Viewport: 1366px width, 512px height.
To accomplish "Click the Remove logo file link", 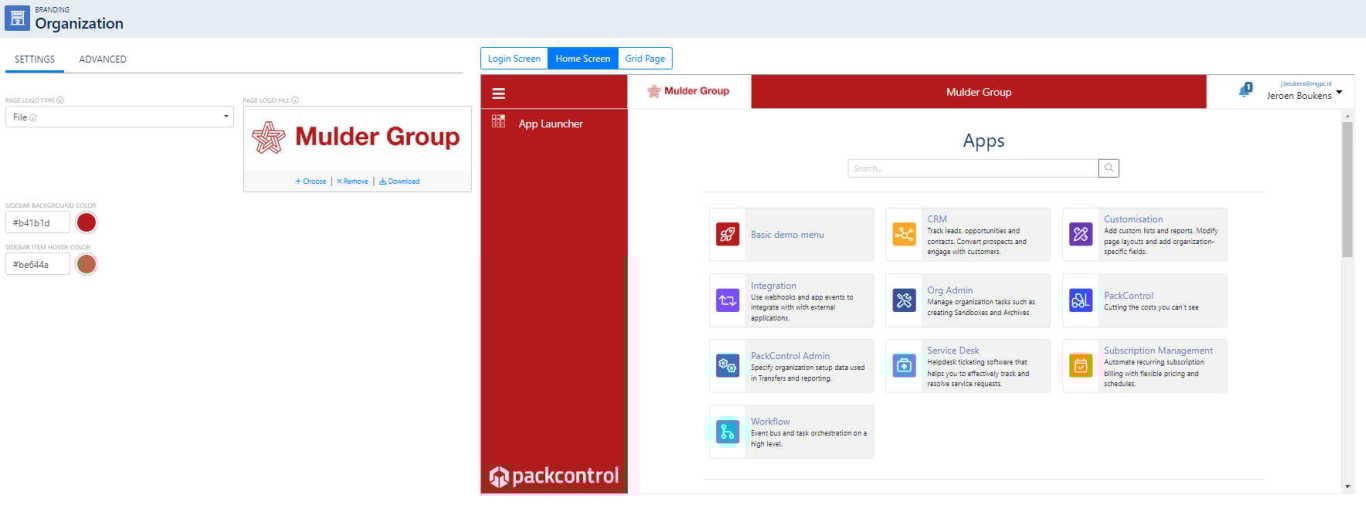I will [352, 181].
